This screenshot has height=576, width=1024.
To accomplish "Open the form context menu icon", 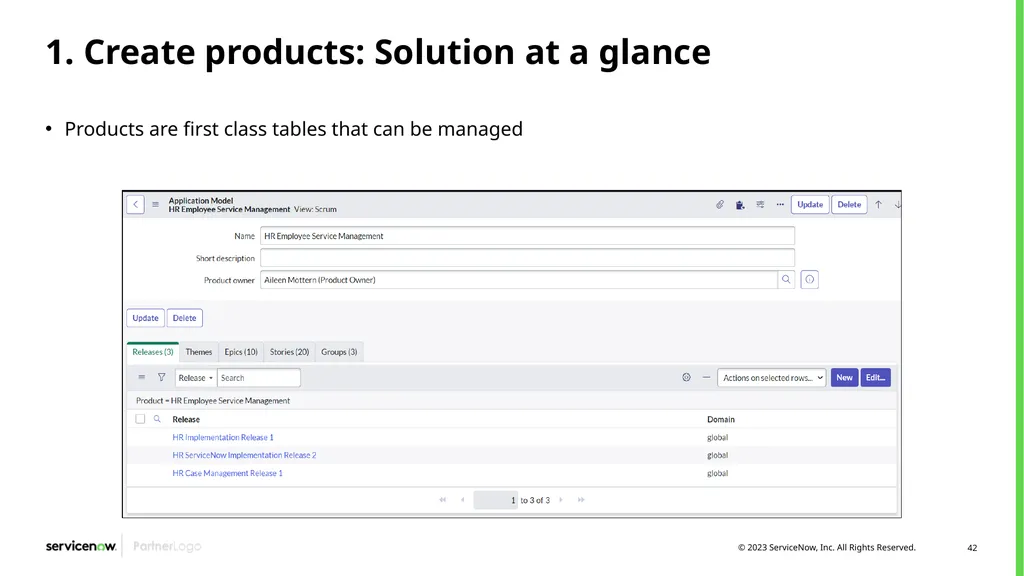I will pyautogui.click(x=155, y=204).
